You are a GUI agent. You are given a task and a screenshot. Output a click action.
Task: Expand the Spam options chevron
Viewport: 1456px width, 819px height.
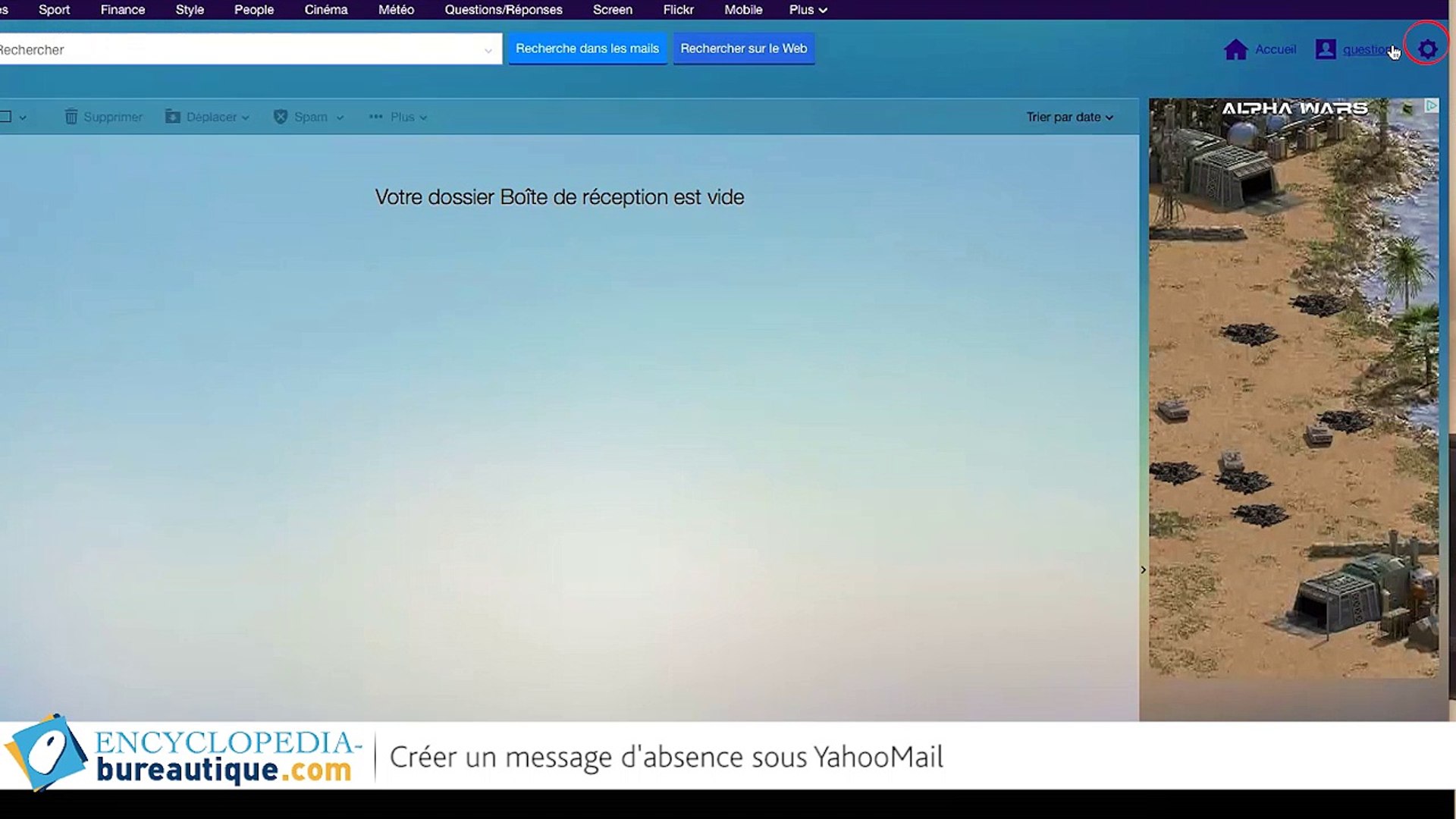tap(339, 118)
